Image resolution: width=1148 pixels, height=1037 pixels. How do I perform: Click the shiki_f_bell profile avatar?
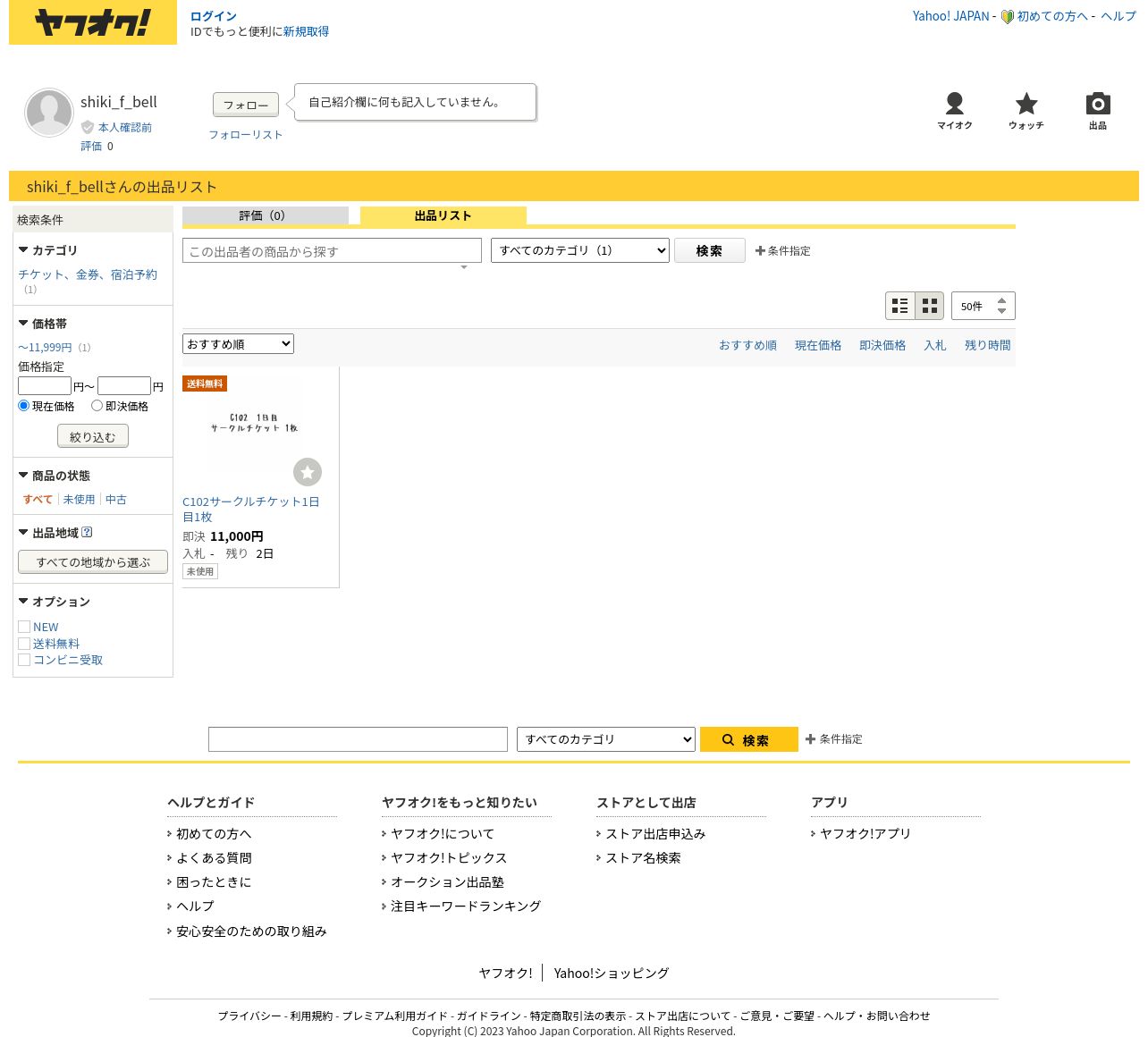click(49, 113)
